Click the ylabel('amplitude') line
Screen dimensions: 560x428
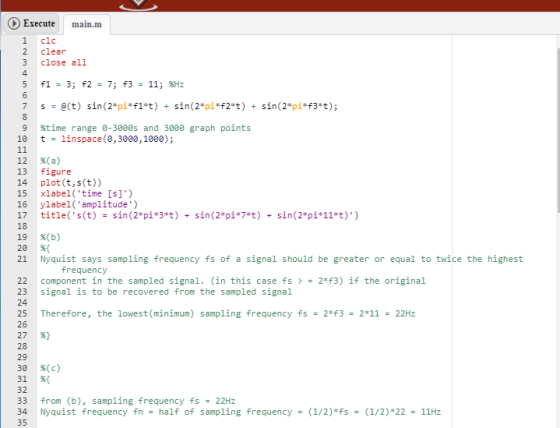[89, 205]
